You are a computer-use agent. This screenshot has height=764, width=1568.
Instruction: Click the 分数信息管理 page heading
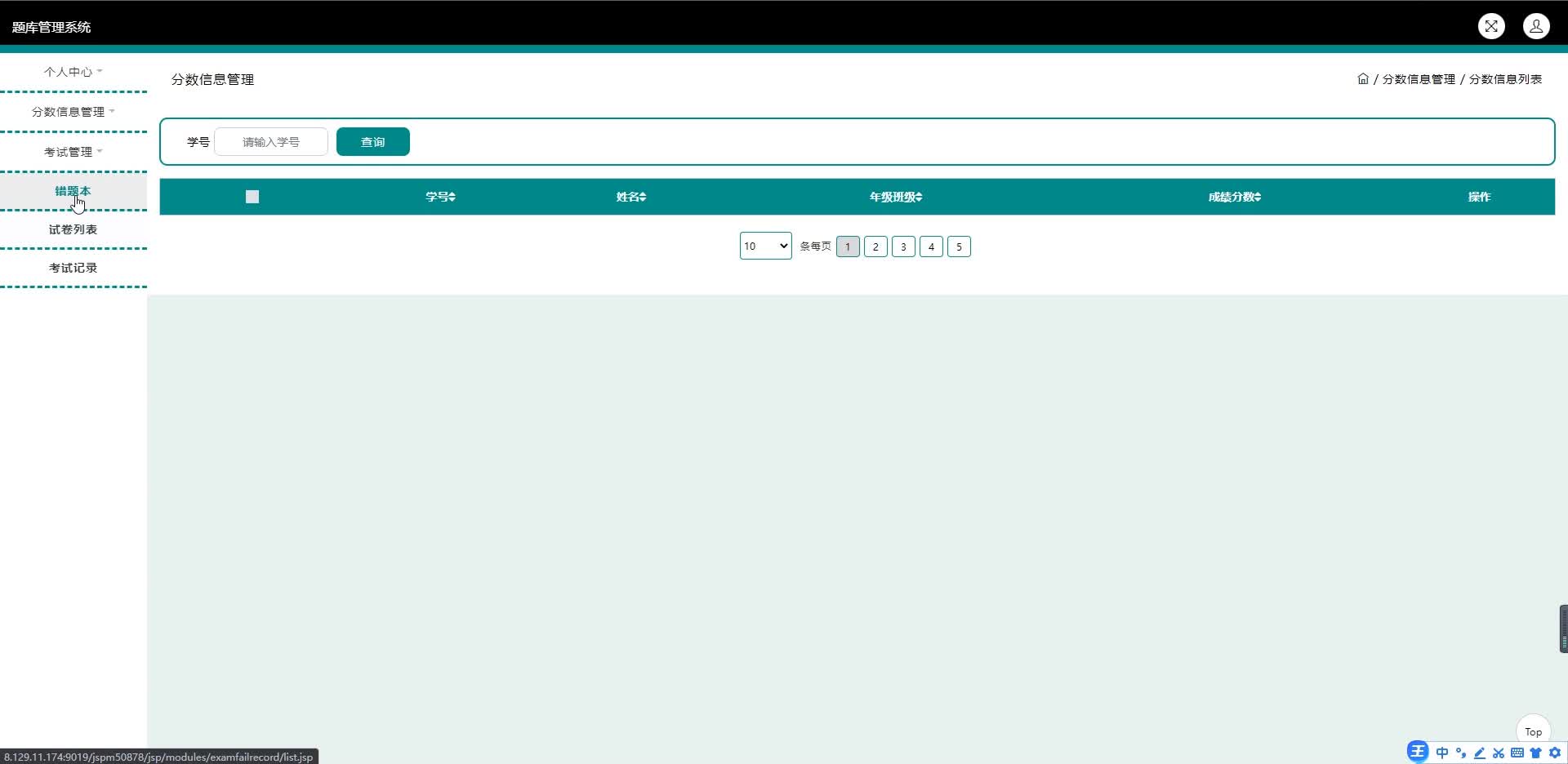click(x=212, y=79)
